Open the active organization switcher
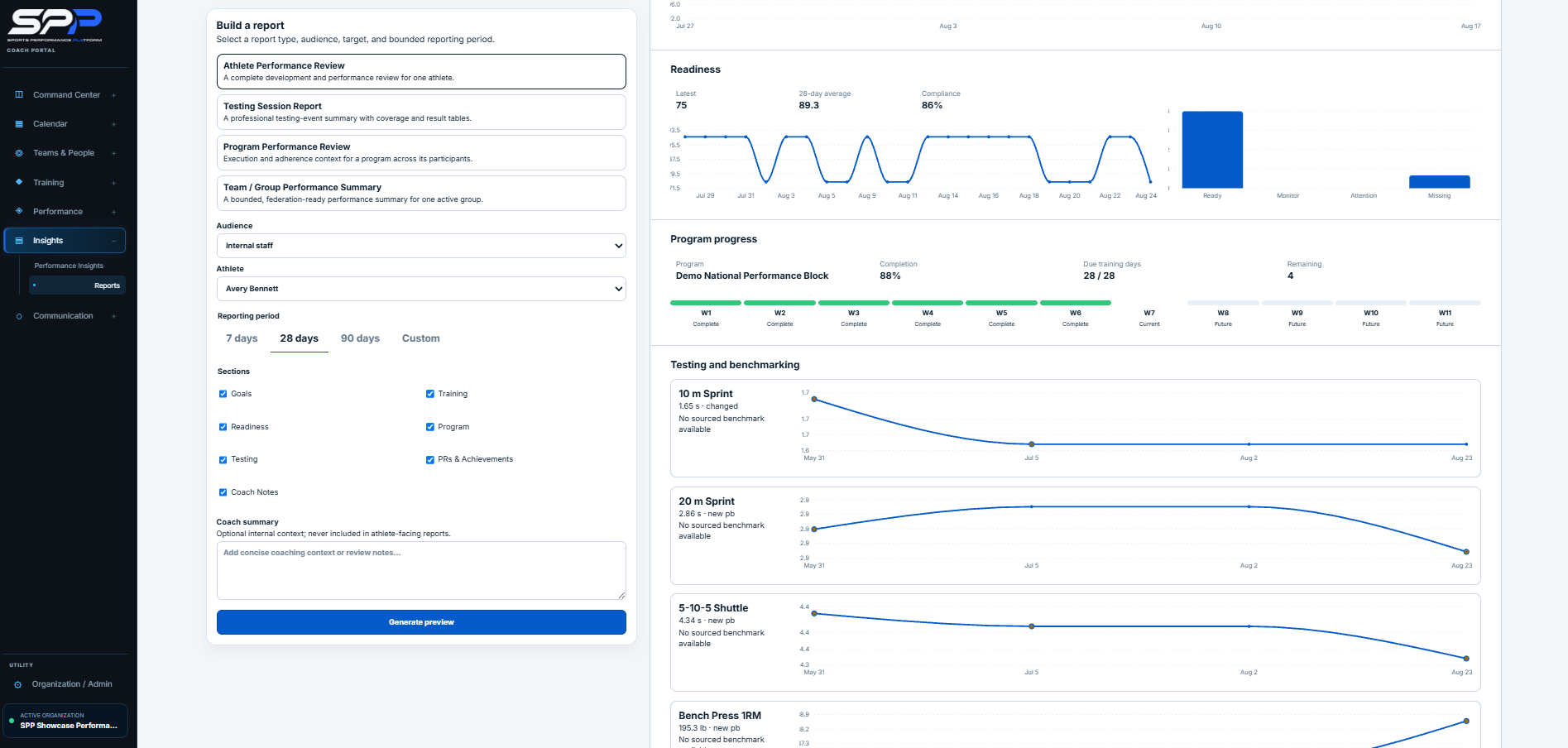This screenshot has width=1568, height=748. [65, 721]
